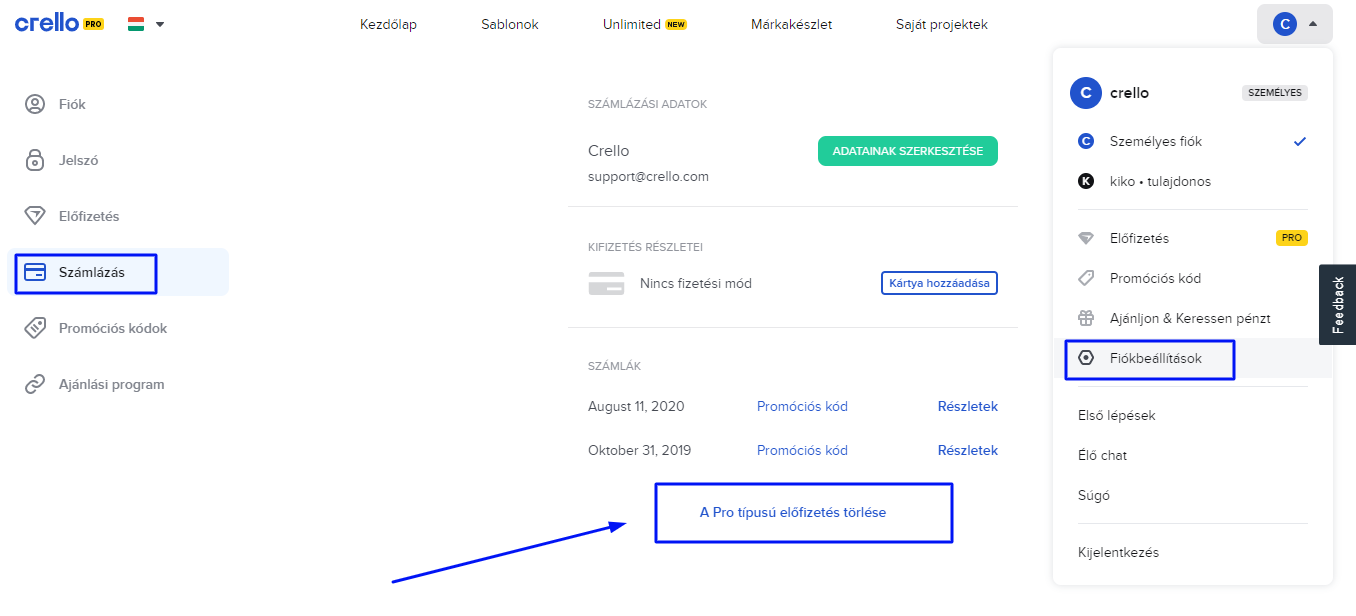
Task: Click the Nincs fizetési mód text
Action: (696, 283)
